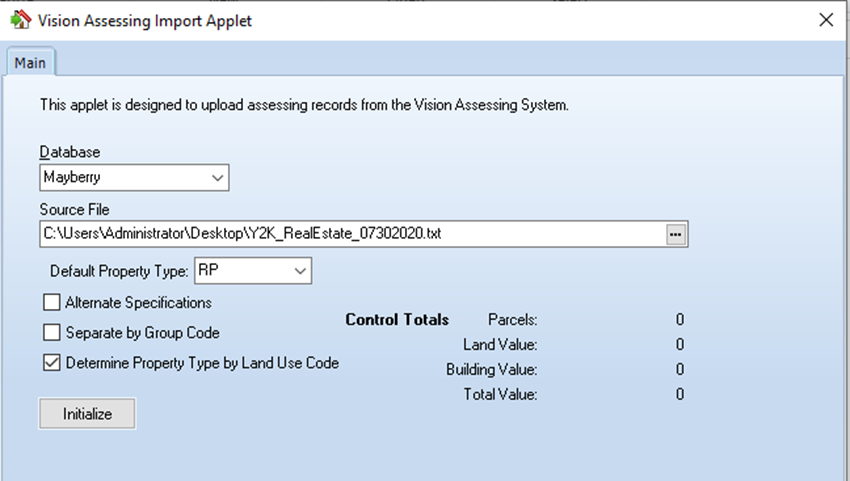The image size is (850, 481).
Task: Click the applet description text
Action: point(304,105)
